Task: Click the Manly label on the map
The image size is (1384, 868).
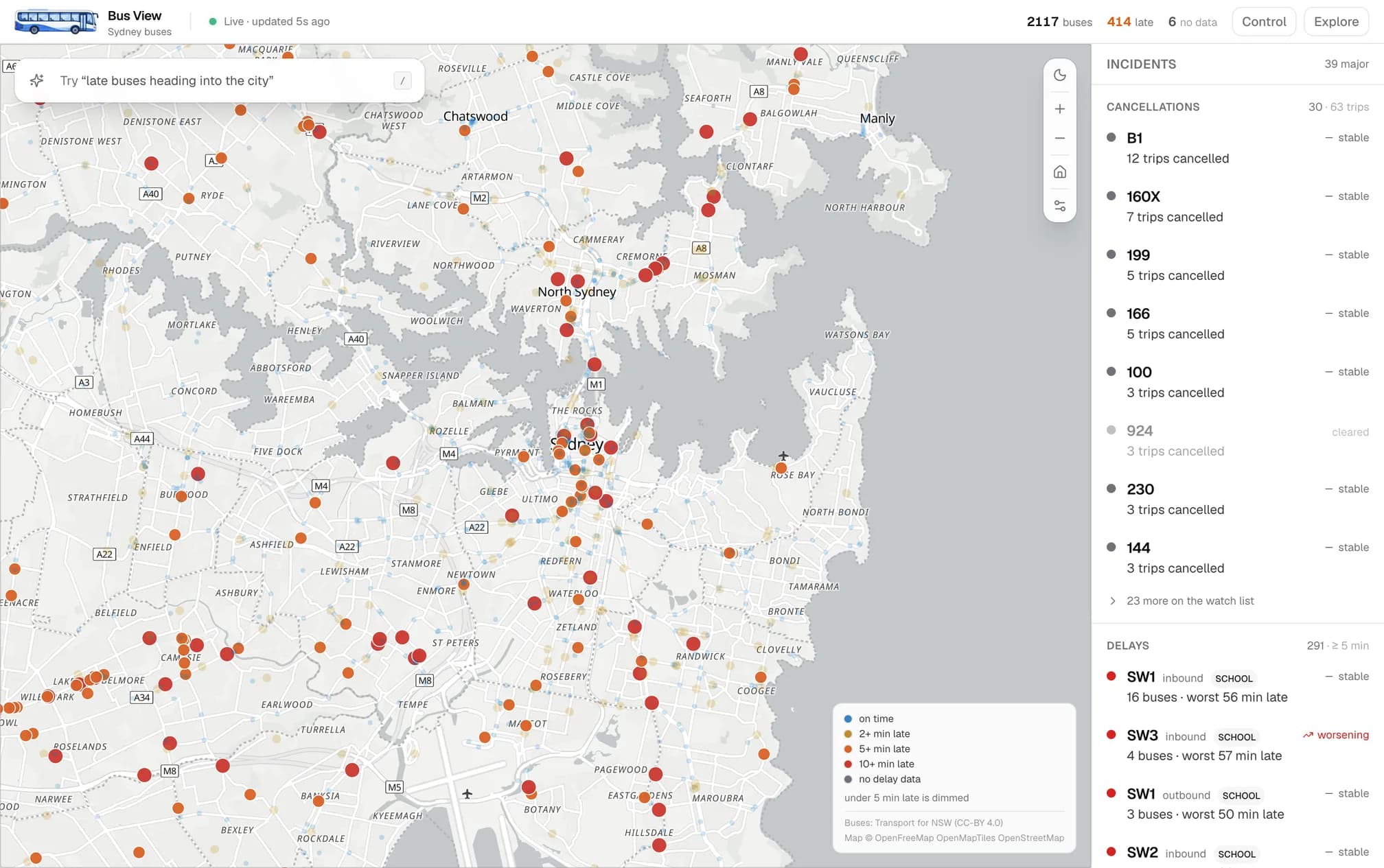Action: point(877,119)
